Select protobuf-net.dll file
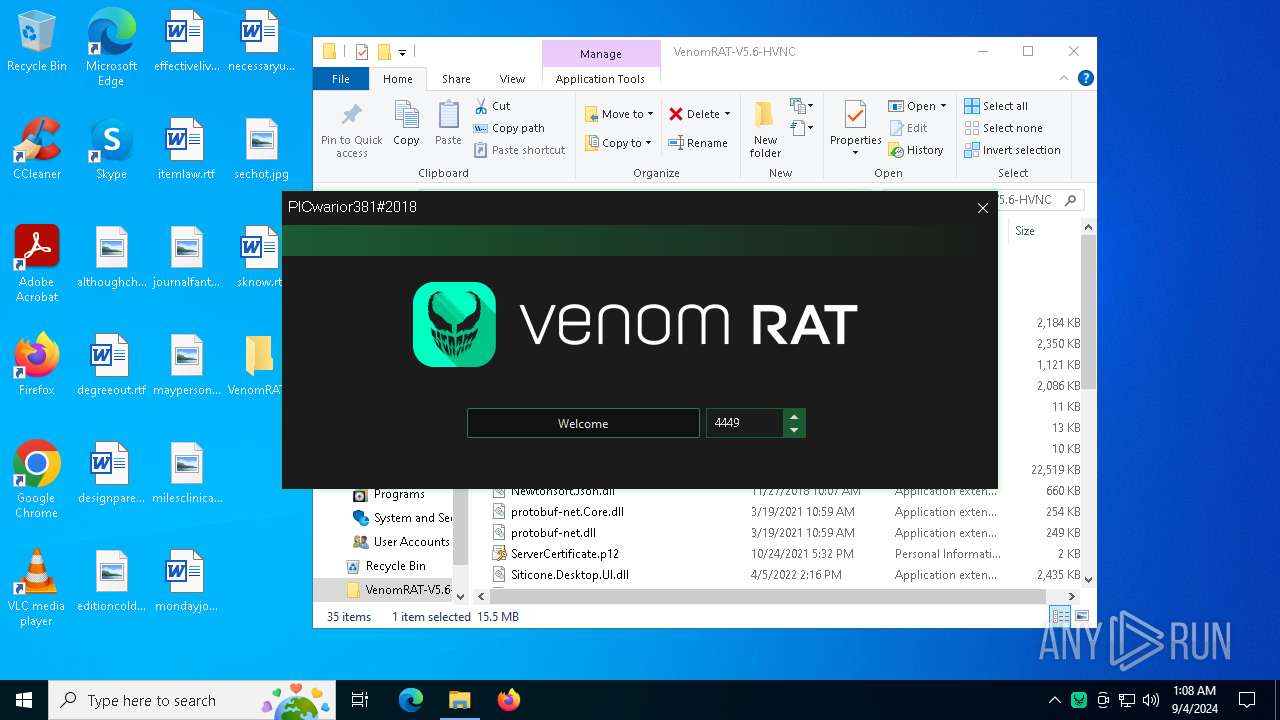The image size is (1280, 720). pyautogui.click(x=553, y=533)
